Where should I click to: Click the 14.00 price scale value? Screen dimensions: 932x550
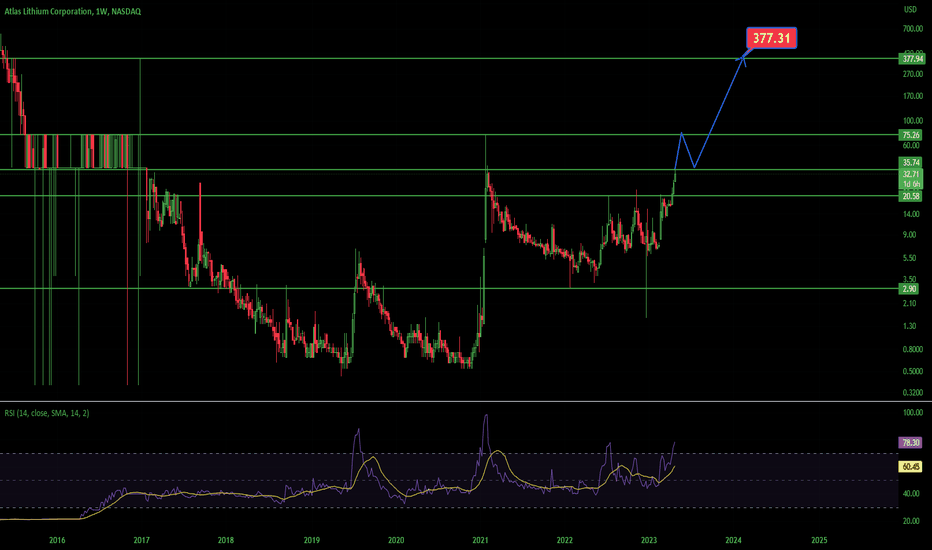[911, 214]
